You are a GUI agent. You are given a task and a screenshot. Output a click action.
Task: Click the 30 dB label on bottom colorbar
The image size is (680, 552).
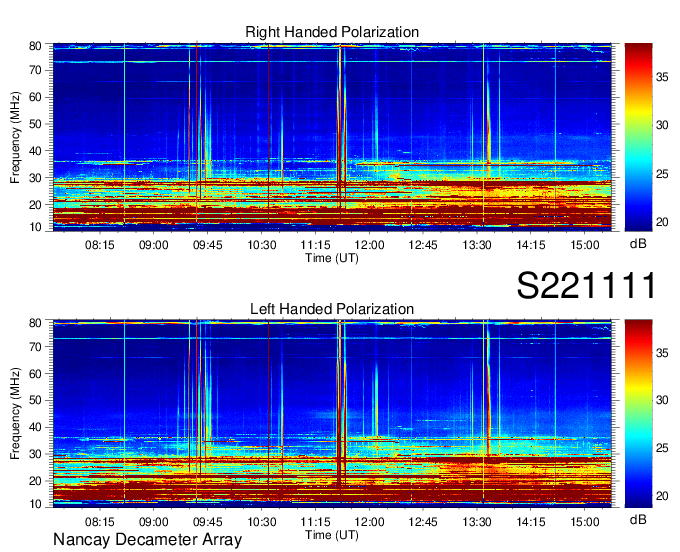pyautogui.click(x=662, y=399)
